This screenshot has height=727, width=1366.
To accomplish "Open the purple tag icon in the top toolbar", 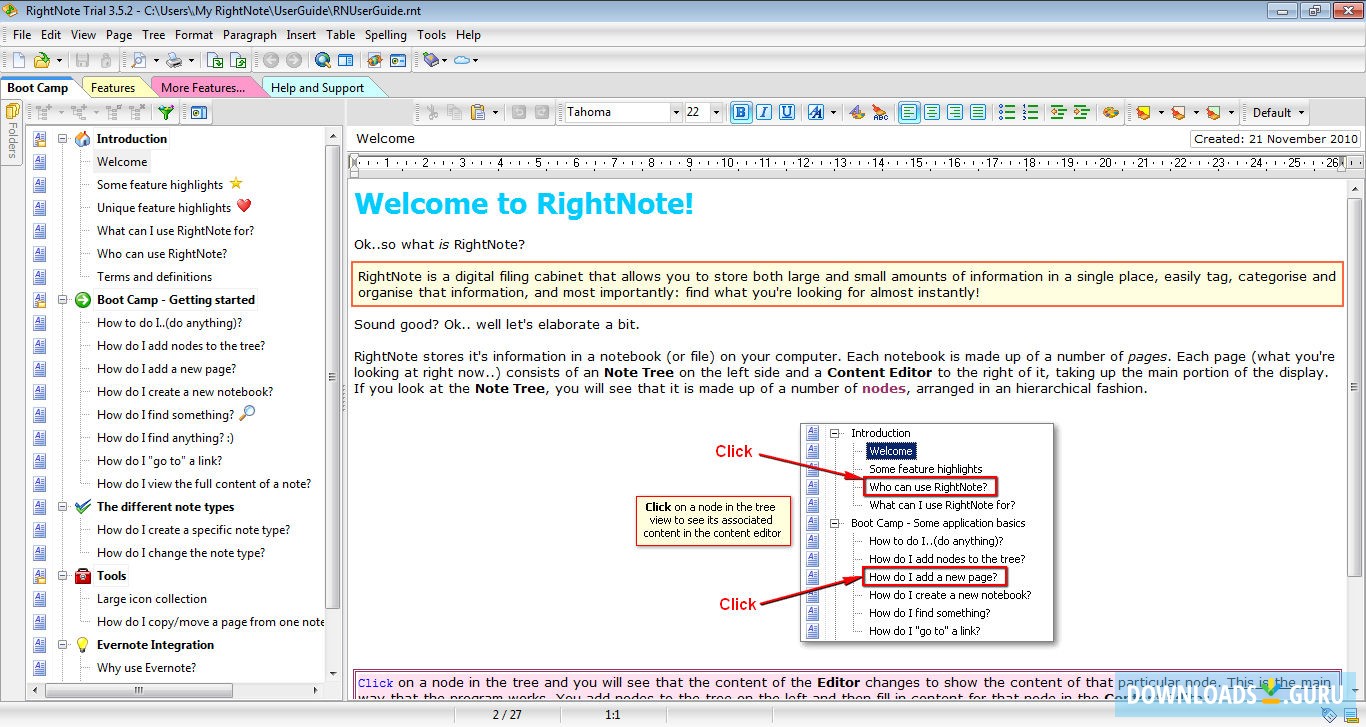I will (x=430, y=60).
